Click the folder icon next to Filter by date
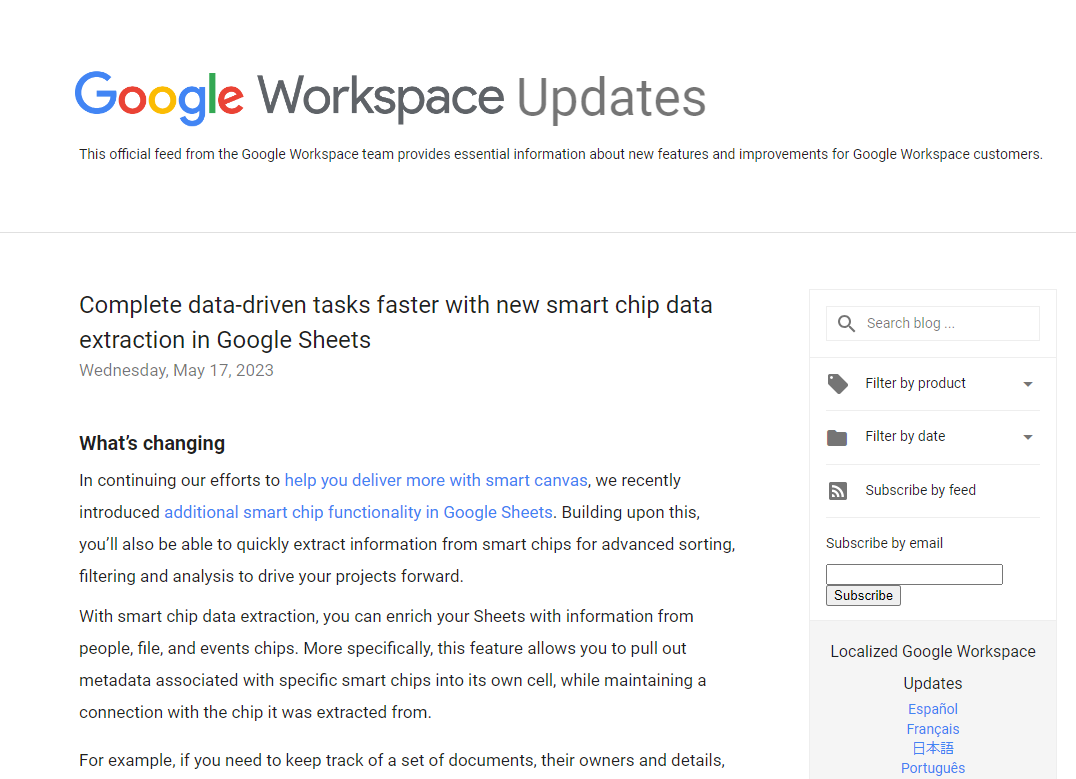 click(837, 436)
